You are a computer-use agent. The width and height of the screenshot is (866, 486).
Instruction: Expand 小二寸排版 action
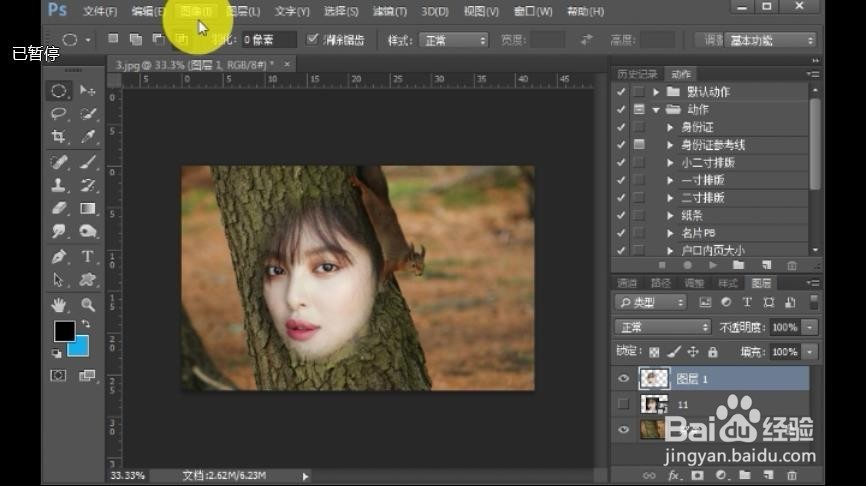pyautogui.click(x=670, y=162)
